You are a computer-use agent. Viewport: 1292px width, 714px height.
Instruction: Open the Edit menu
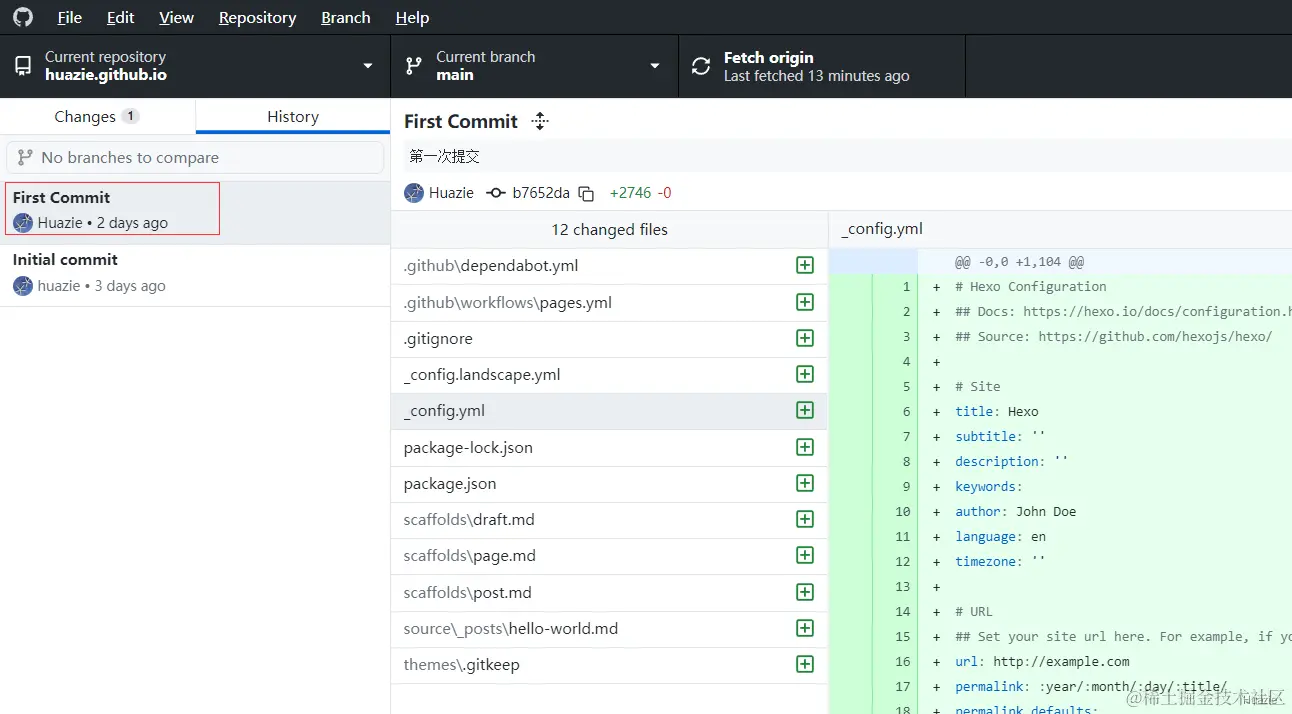tap(121, 18)
